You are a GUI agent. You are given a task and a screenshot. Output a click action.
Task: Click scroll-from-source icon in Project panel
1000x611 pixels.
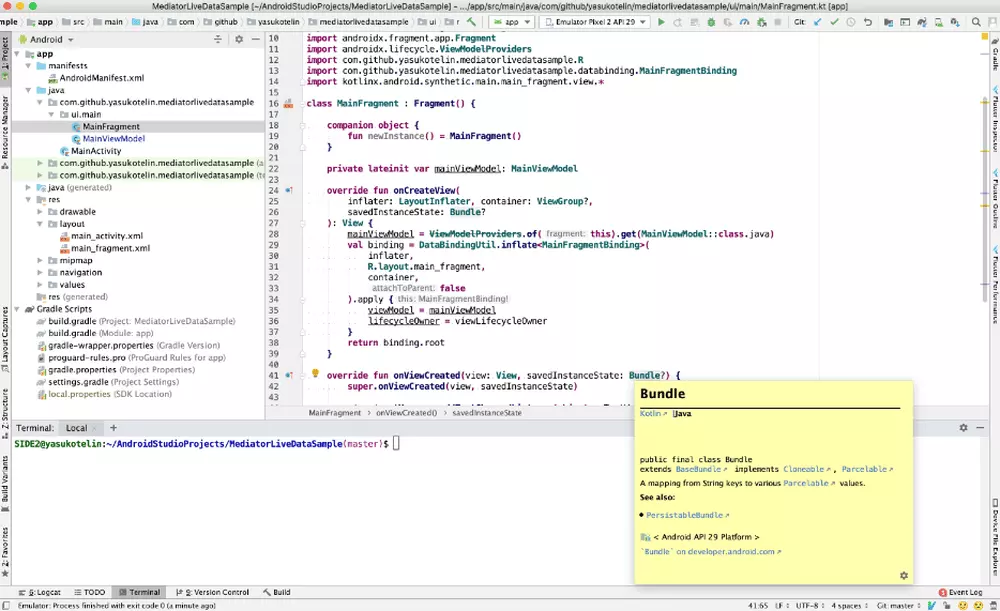coord(217,39)
